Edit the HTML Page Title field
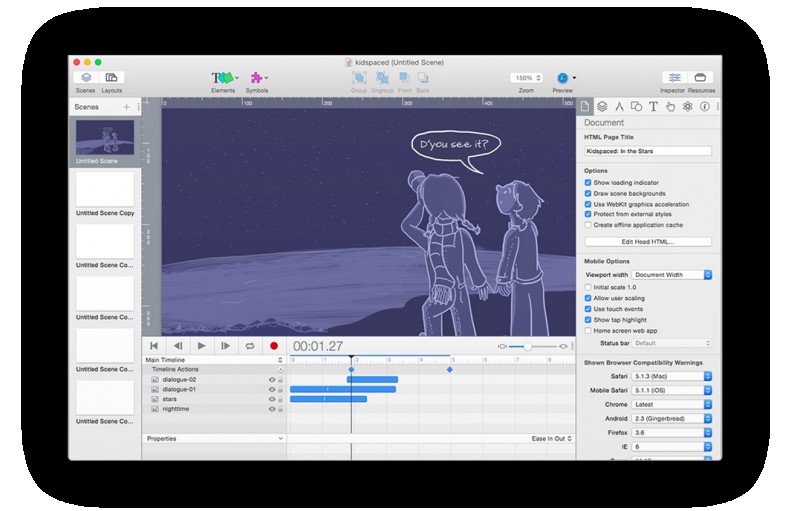Image resolution: width=800 pixels, height=511 pixels. (648, 151)
